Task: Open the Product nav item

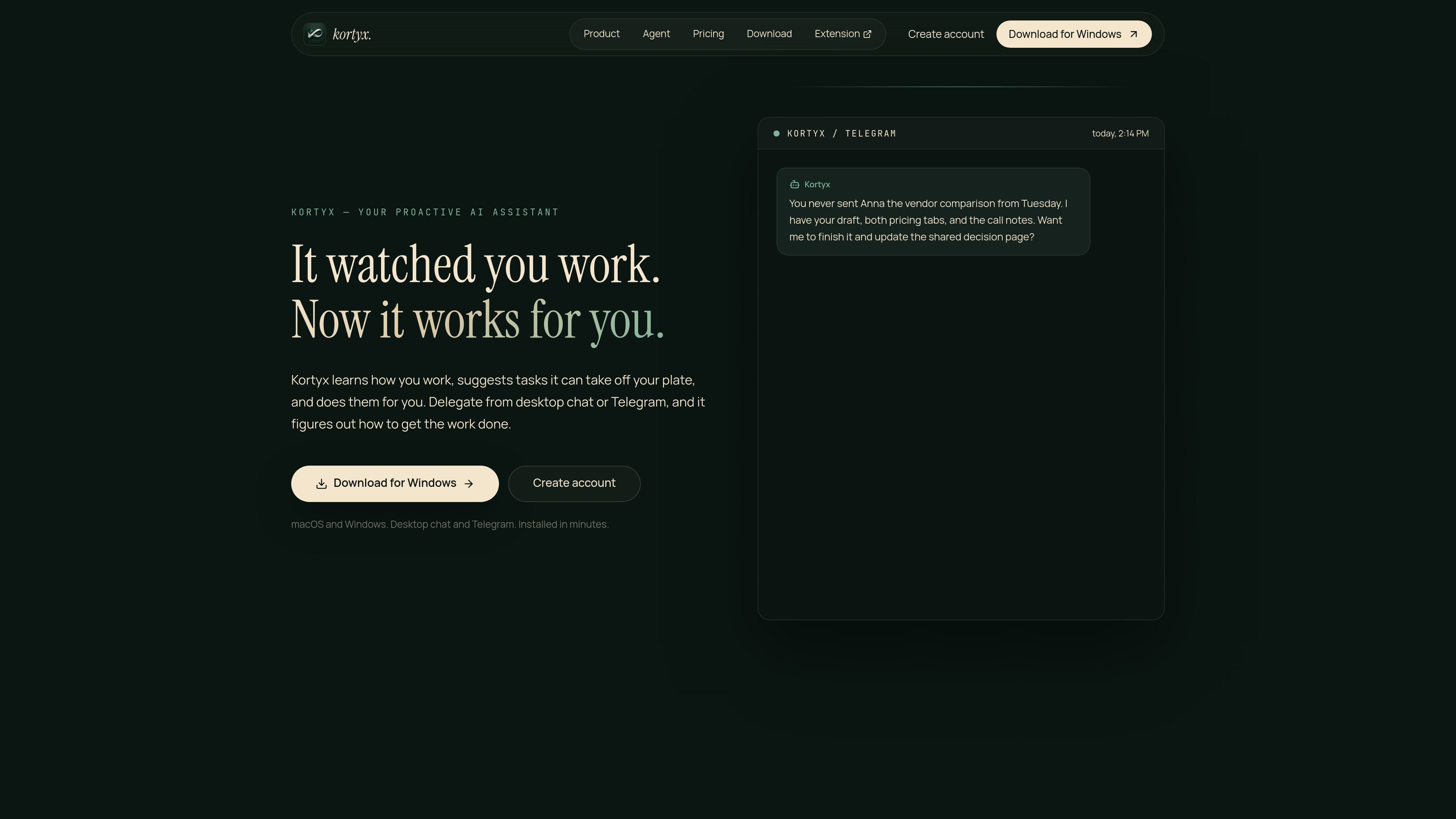Action: (601, 34)
